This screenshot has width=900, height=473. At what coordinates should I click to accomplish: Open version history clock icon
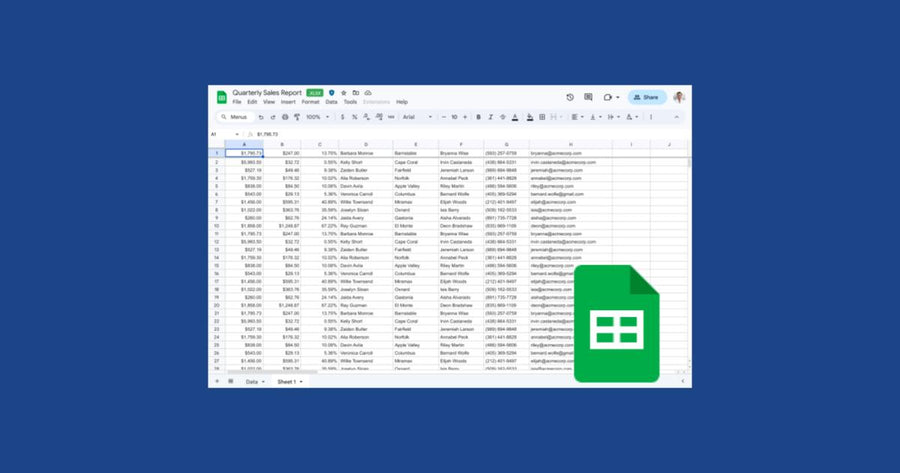point(570,97)
